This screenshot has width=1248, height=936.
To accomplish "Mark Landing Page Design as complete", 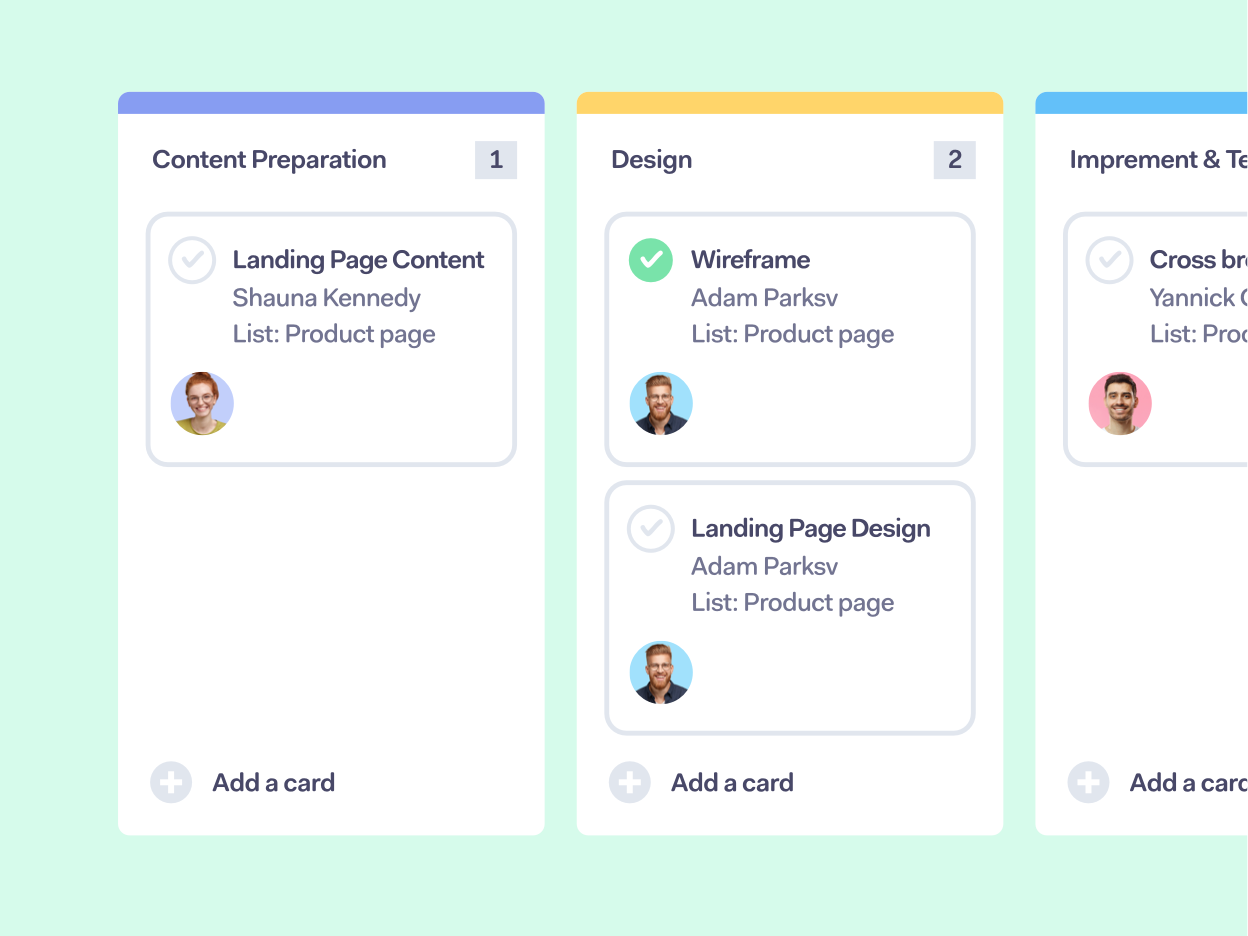I will tap(651, 528).
